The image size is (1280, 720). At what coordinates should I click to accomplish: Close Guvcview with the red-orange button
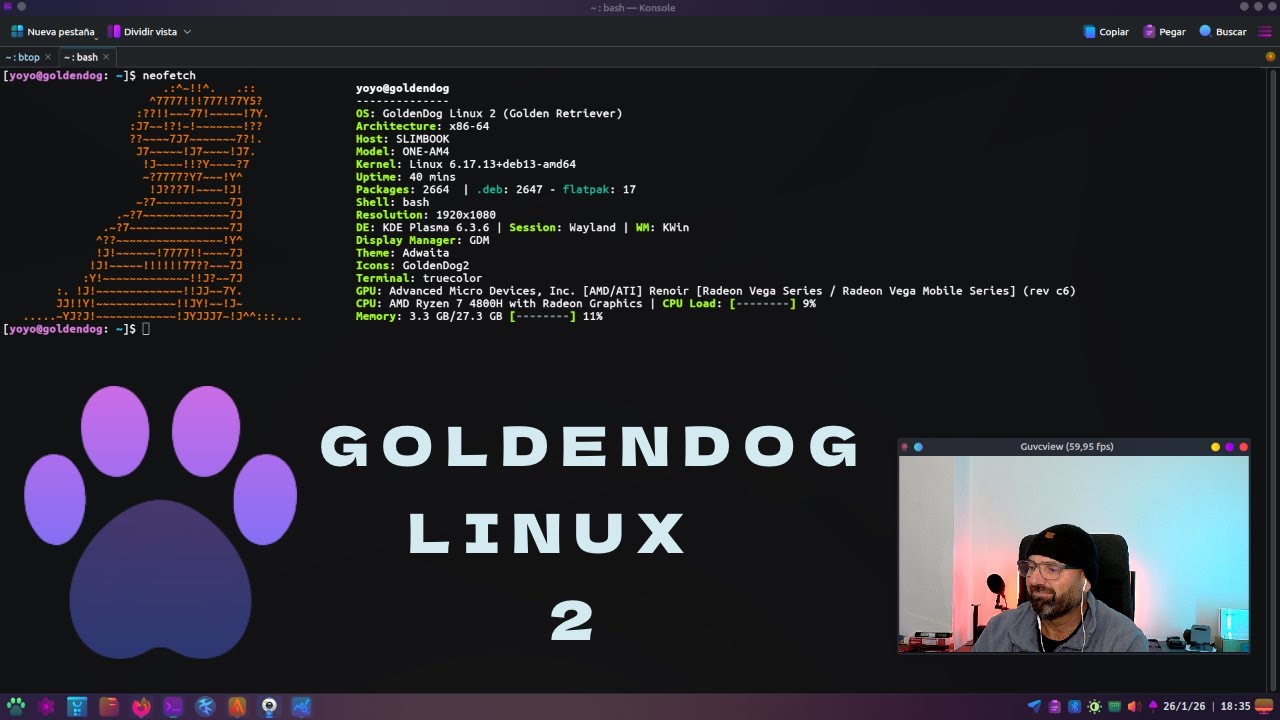tap(1243, 447)
